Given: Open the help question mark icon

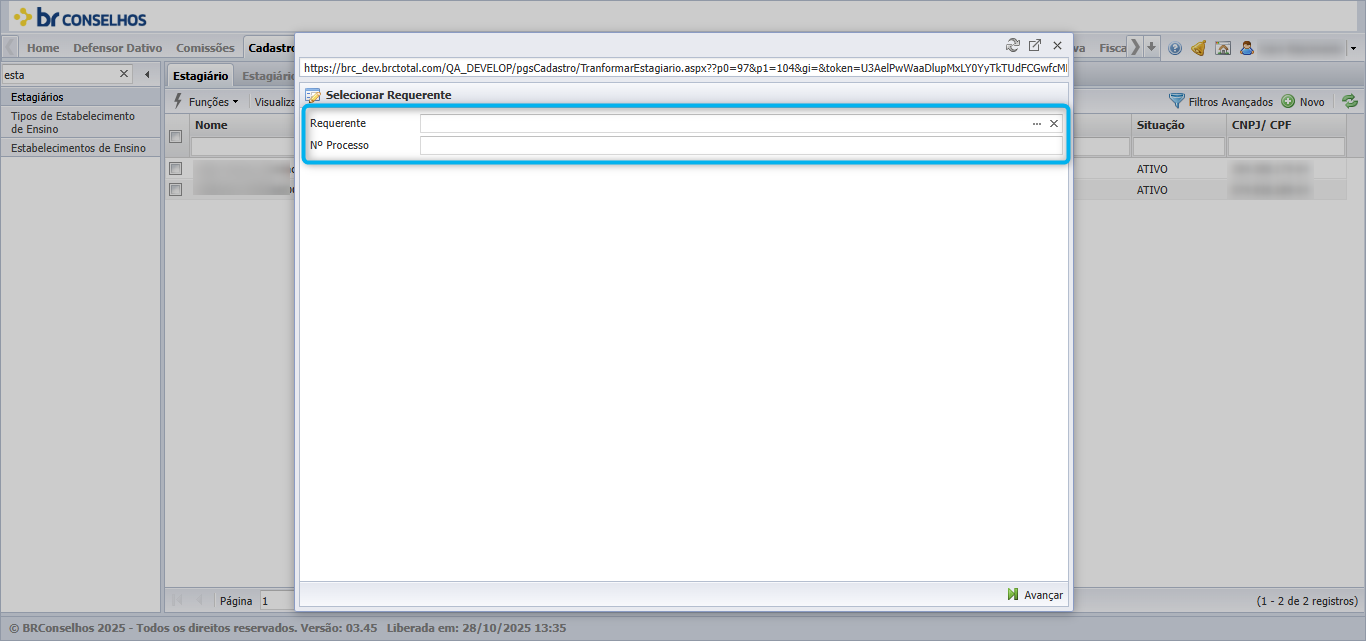Looking at the screenshot, I should (1175, 48).
